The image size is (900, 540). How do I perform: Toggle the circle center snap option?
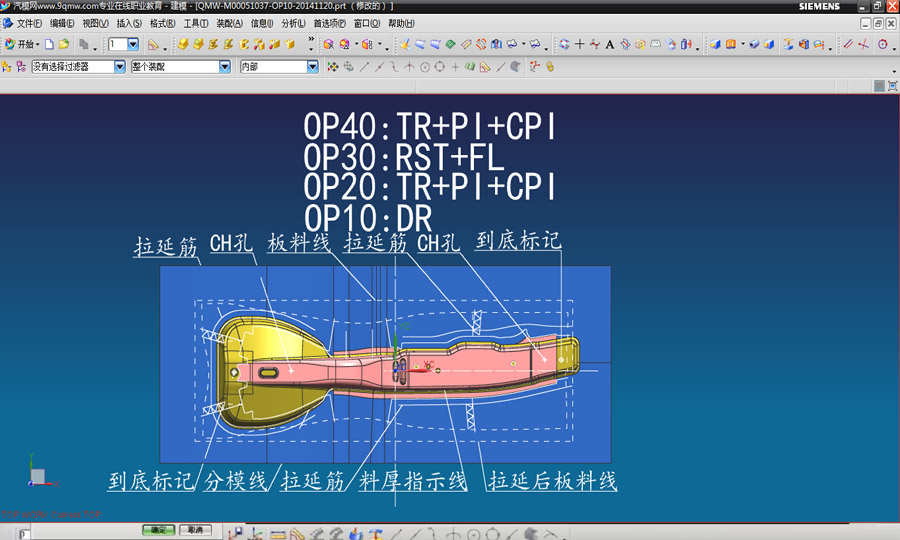tap(425, 67)
